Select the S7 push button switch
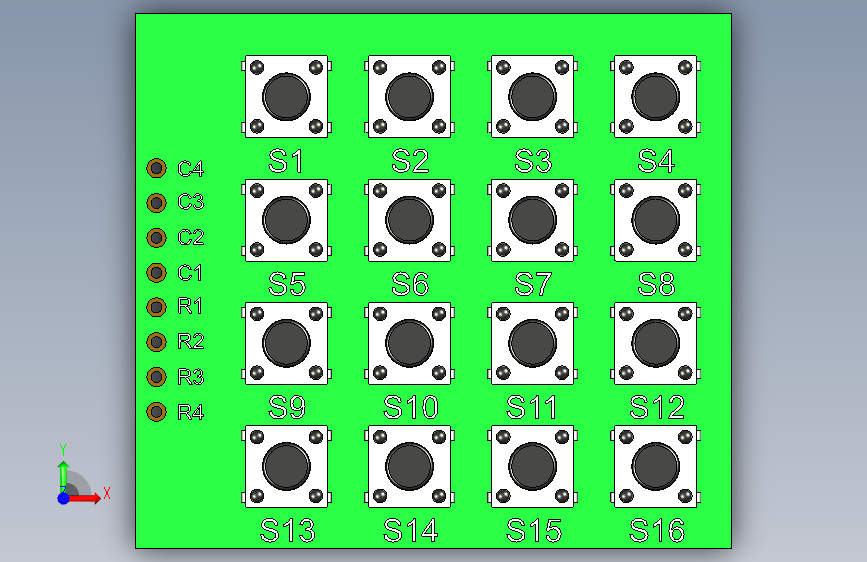Image resolution: width=867 pixels, height=562 pixels. (532, 220)
